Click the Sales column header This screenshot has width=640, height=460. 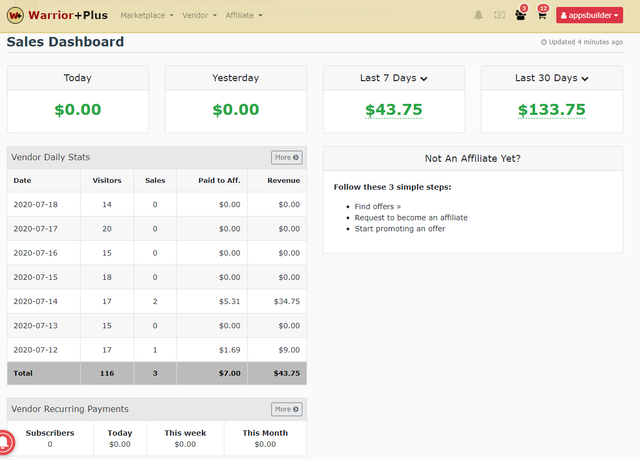pos(155,181)
